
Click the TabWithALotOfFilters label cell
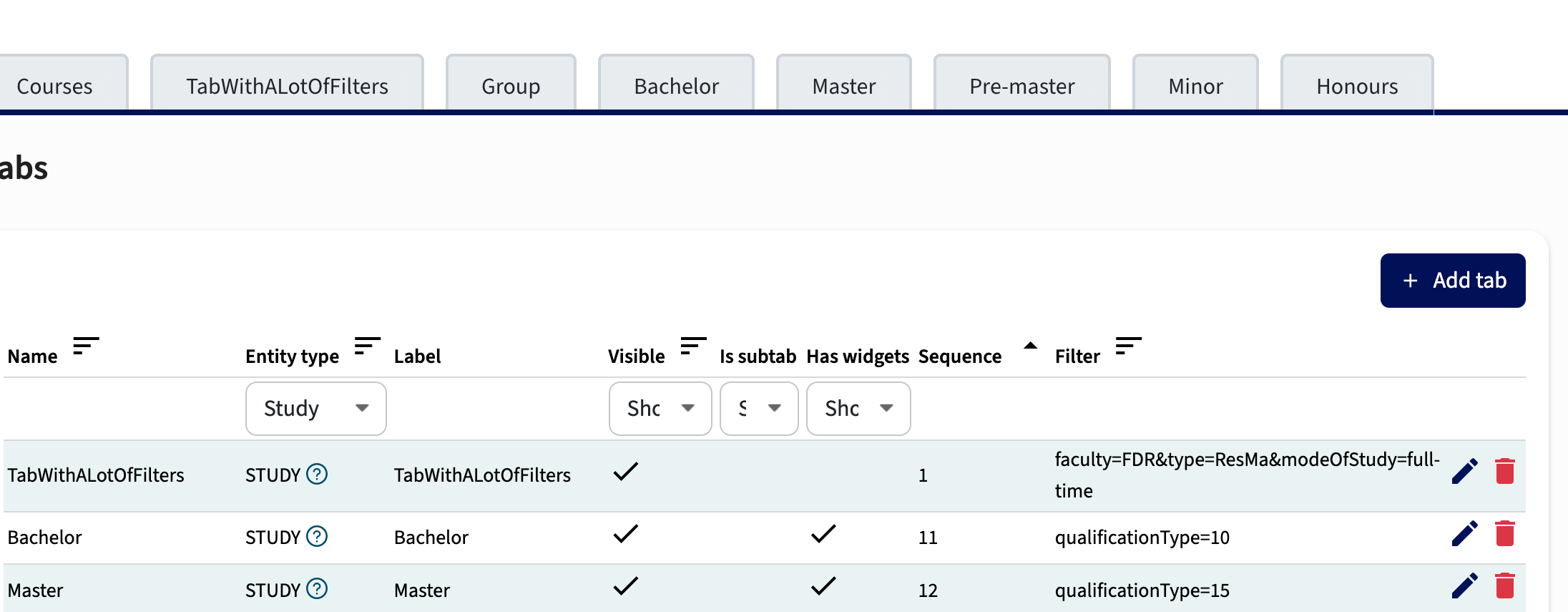[x=482, y=475]
